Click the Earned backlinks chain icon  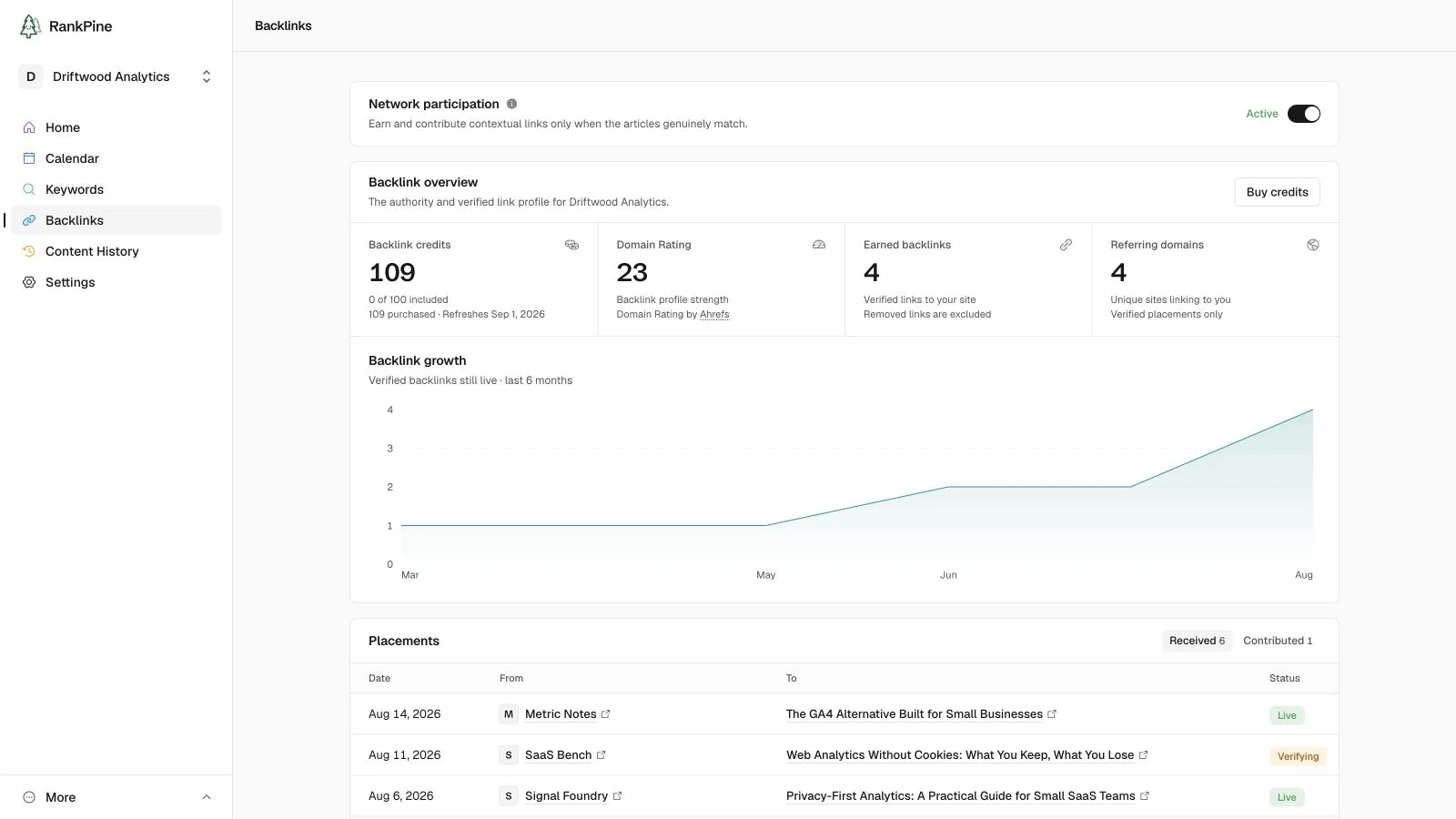point(1066,245)
